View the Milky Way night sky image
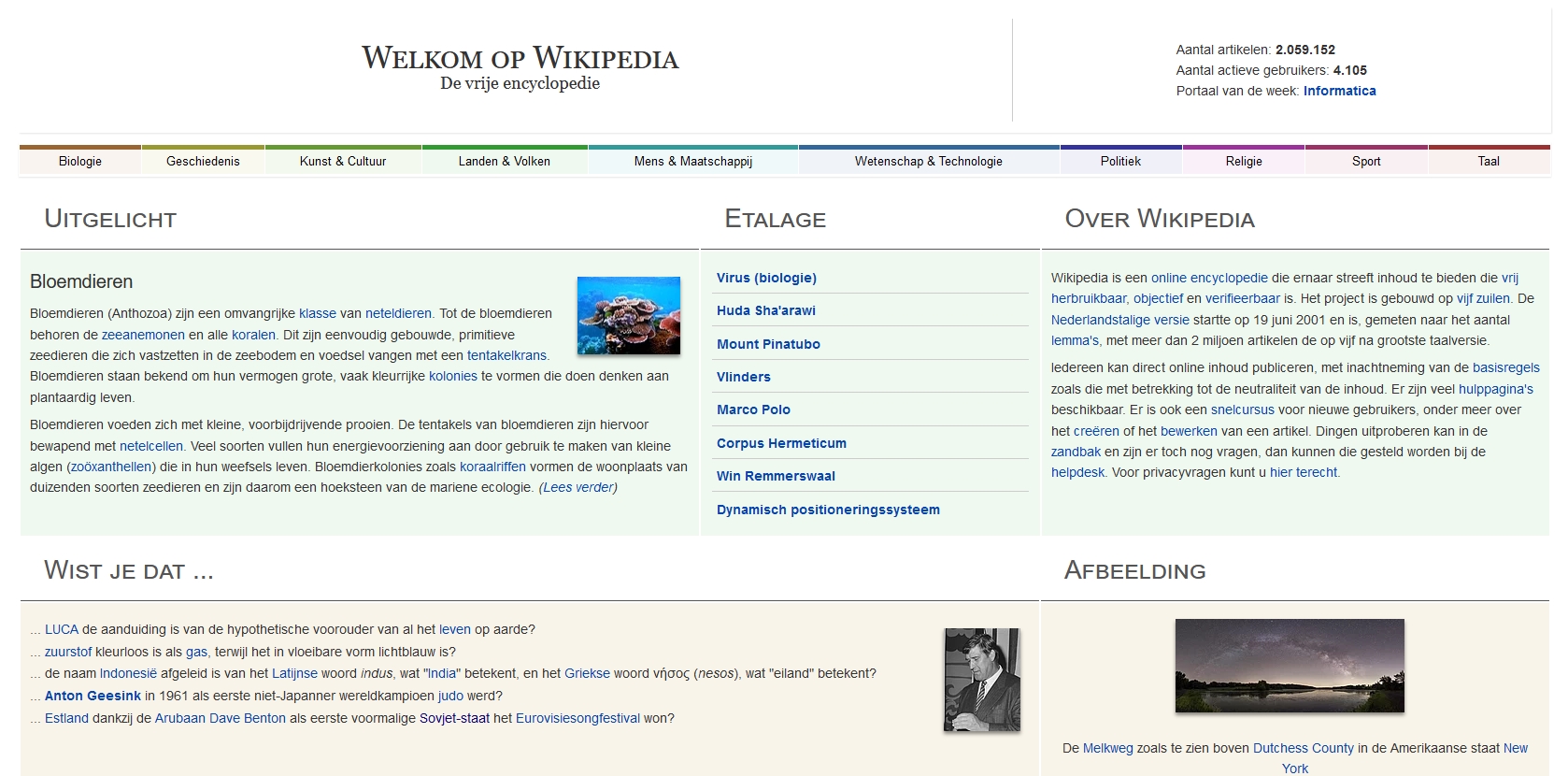 point(1290,666)
